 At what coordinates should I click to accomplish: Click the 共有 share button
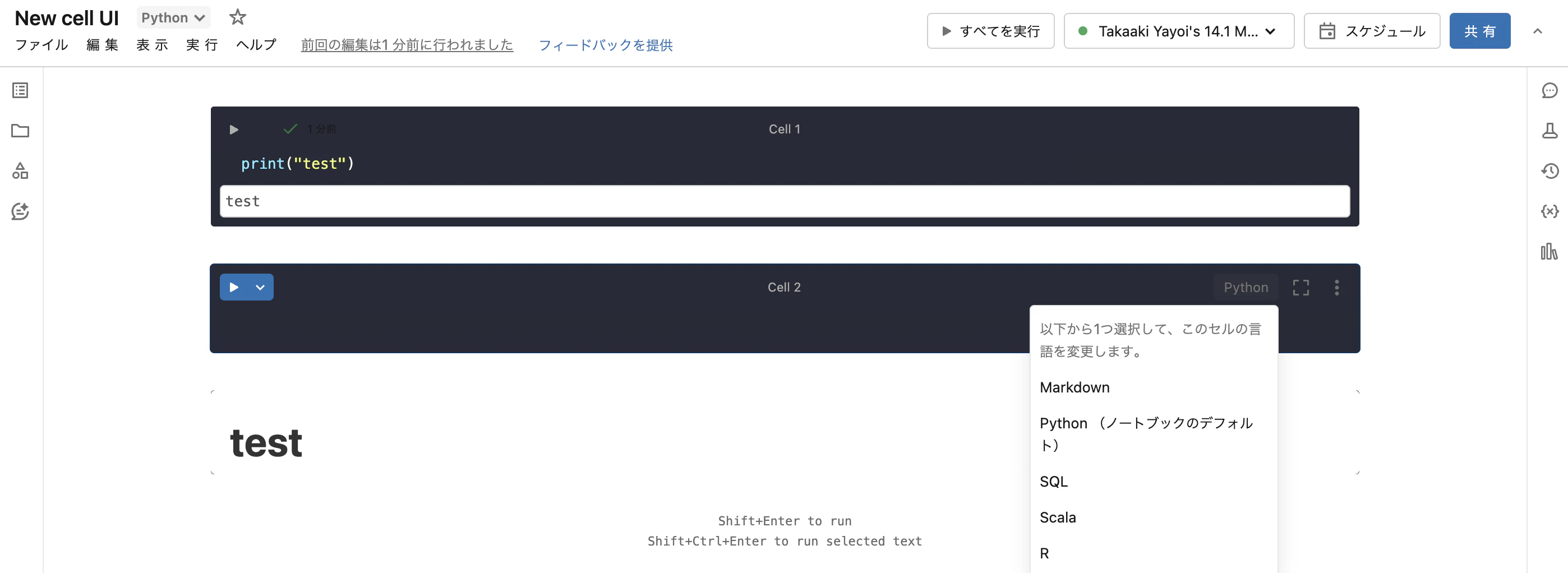(1480, 30)
